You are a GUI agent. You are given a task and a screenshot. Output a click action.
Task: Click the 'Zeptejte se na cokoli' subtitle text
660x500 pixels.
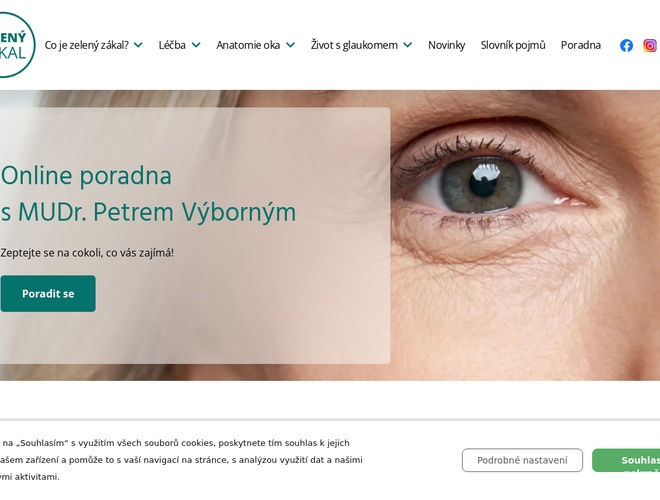click(87, 253)
